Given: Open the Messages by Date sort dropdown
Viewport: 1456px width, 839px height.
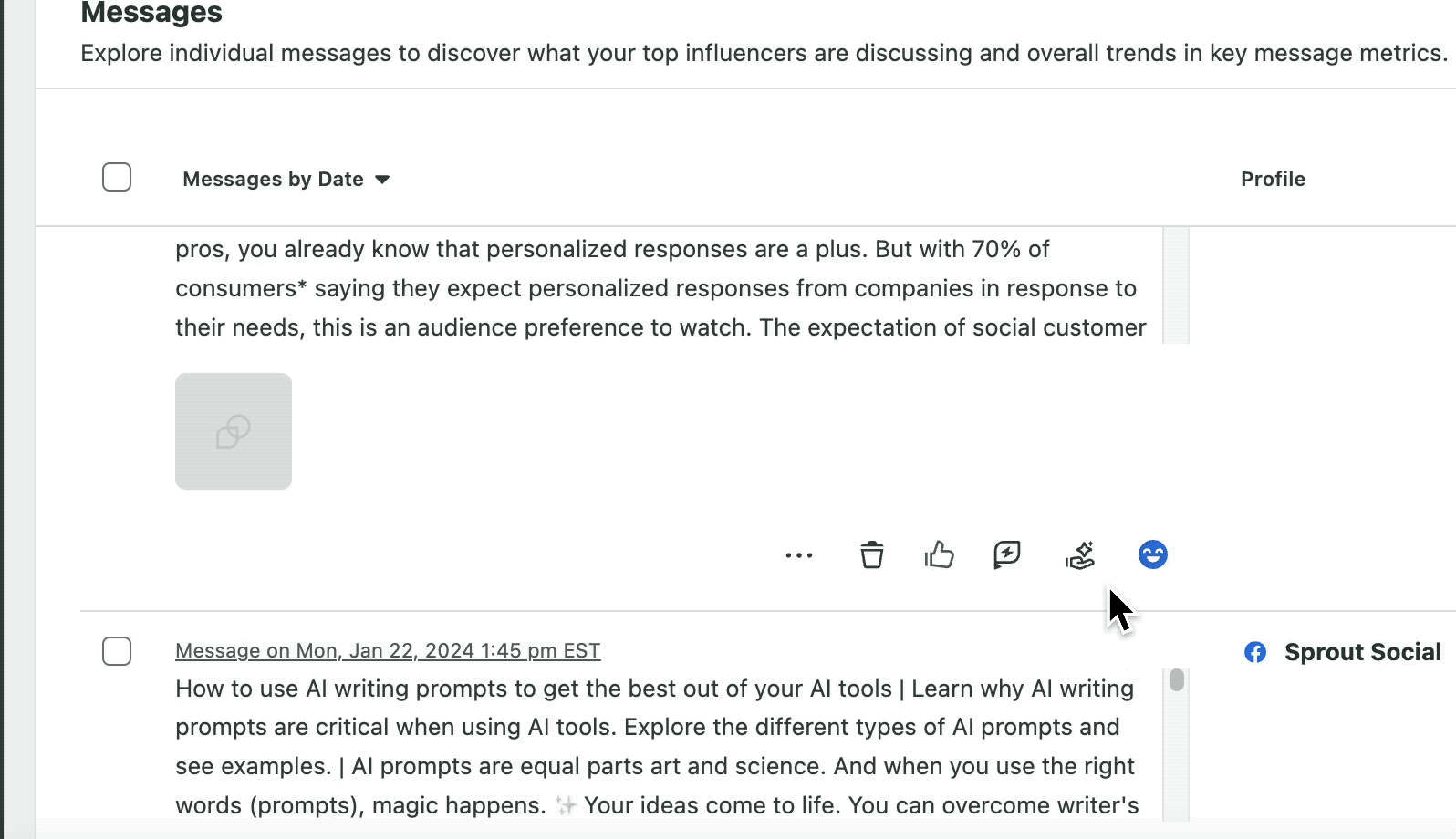Looking at the screenshot, I should coord(286,180).
